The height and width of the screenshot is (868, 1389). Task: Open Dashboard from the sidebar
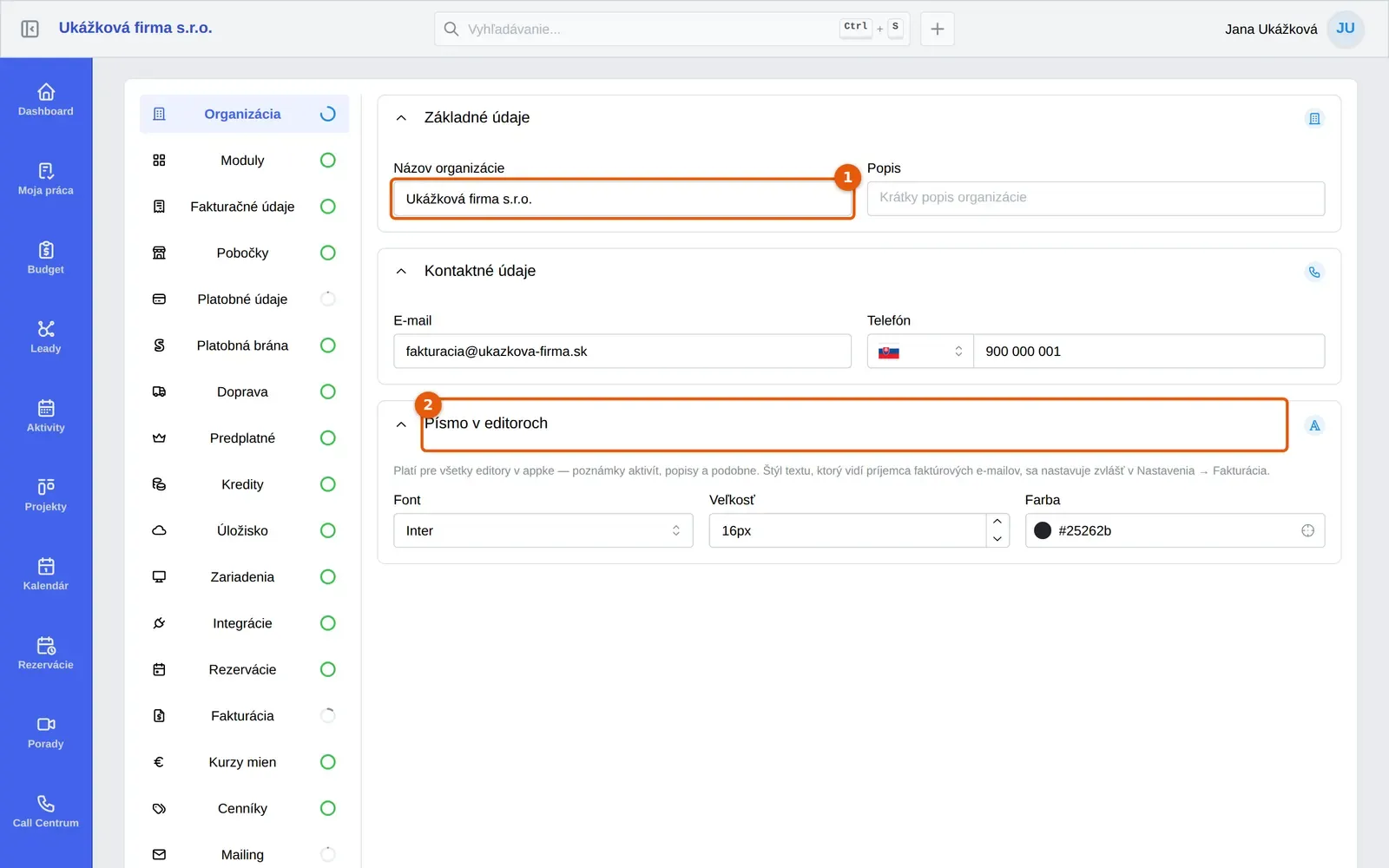46,100
